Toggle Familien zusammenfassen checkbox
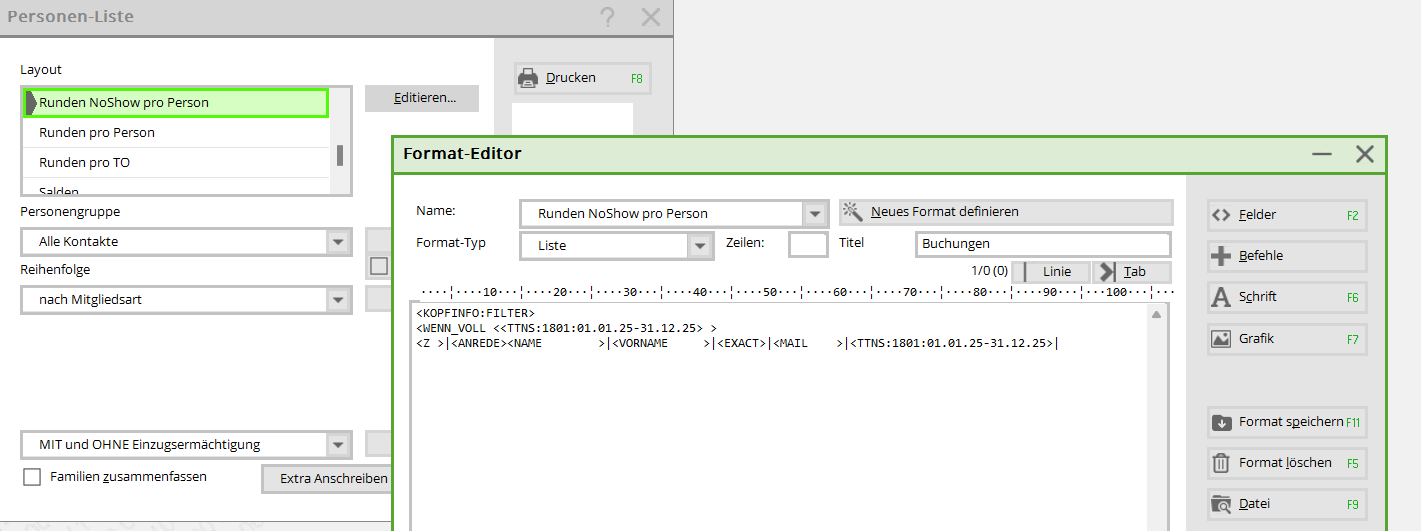1421x531 pixels. coord(32,477)
